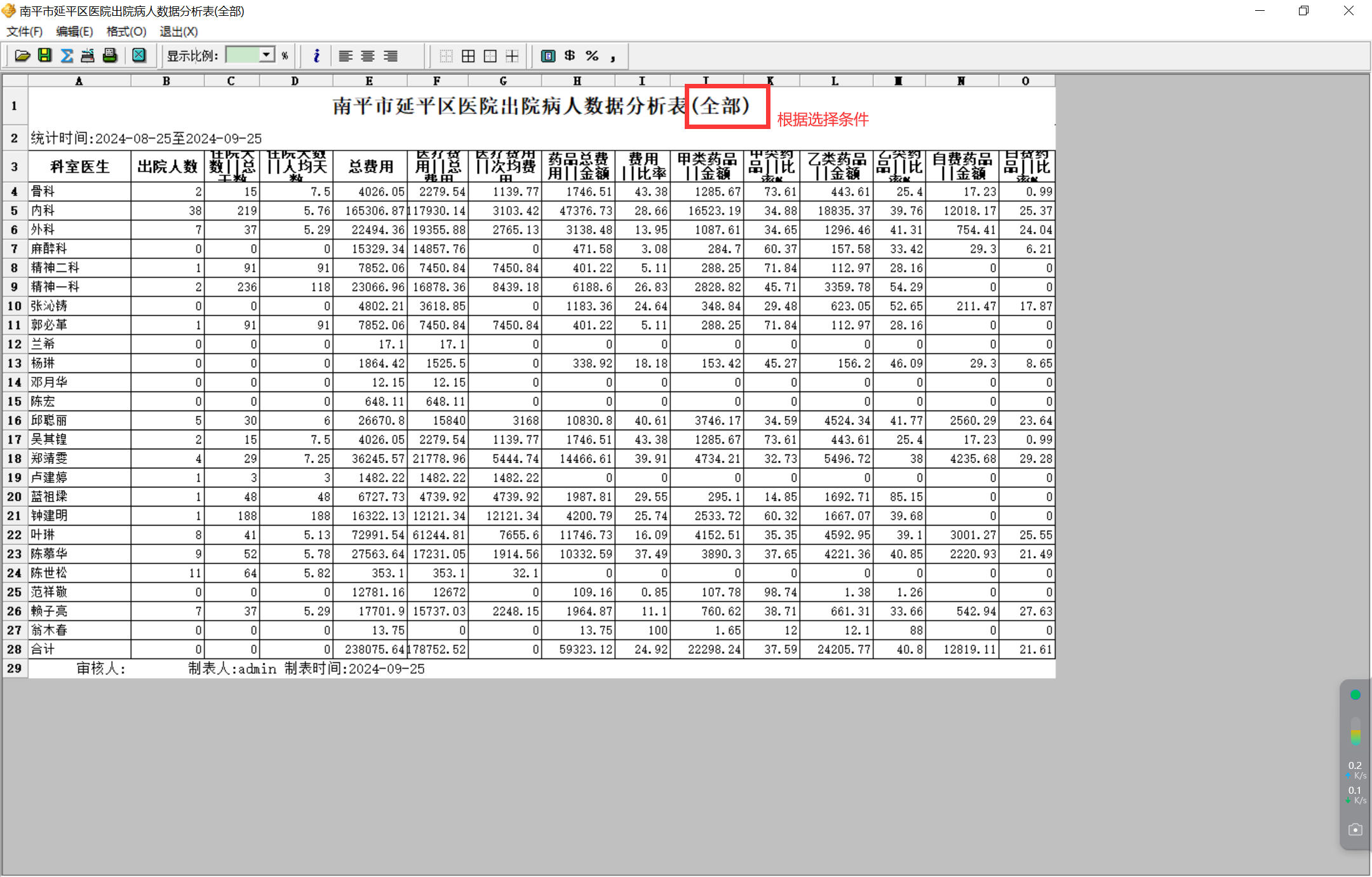Click the blue italic info icon

316,56
